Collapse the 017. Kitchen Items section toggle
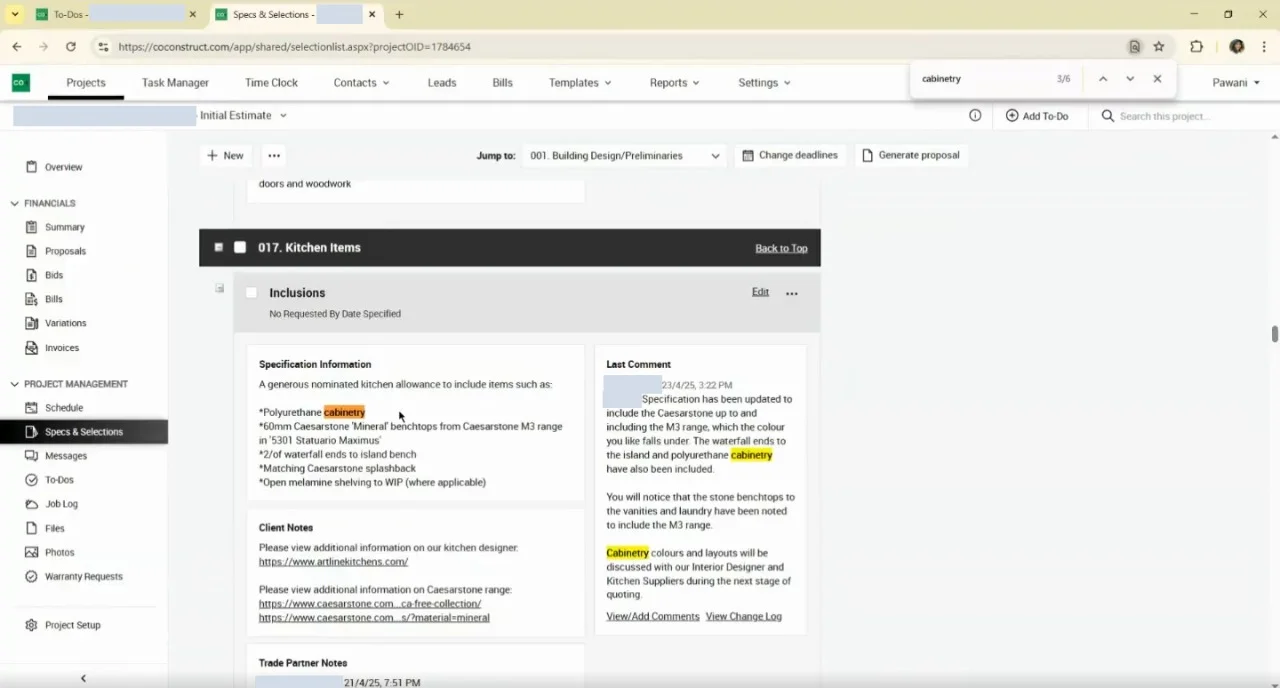Screen dimensions: 1280x688 [x=219, y=247]
